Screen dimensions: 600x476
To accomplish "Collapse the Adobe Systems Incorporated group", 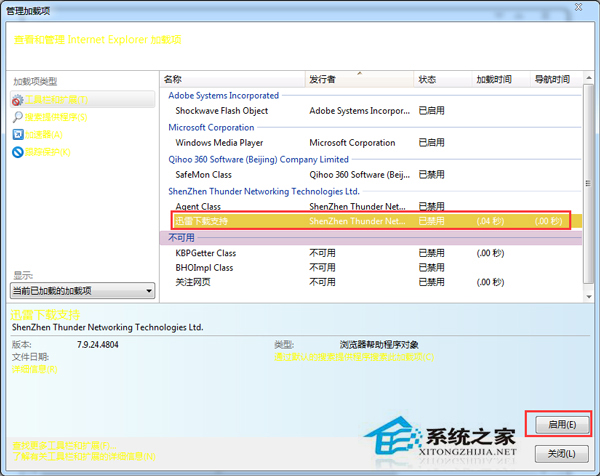I will tap(224, 95).
